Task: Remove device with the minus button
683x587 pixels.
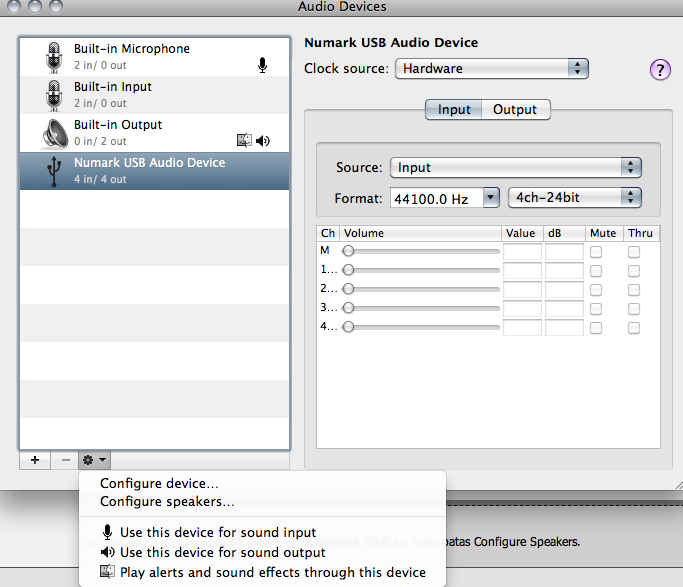Action: tap(65, 460)
